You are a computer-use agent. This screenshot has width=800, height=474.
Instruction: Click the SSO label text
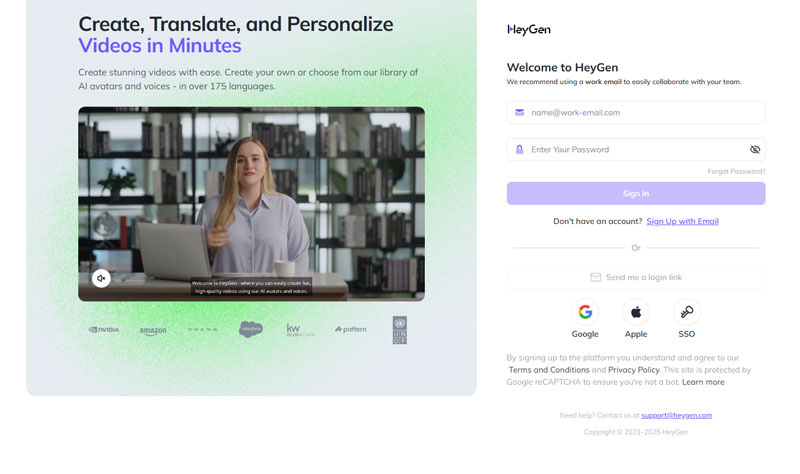pos(687,334)
